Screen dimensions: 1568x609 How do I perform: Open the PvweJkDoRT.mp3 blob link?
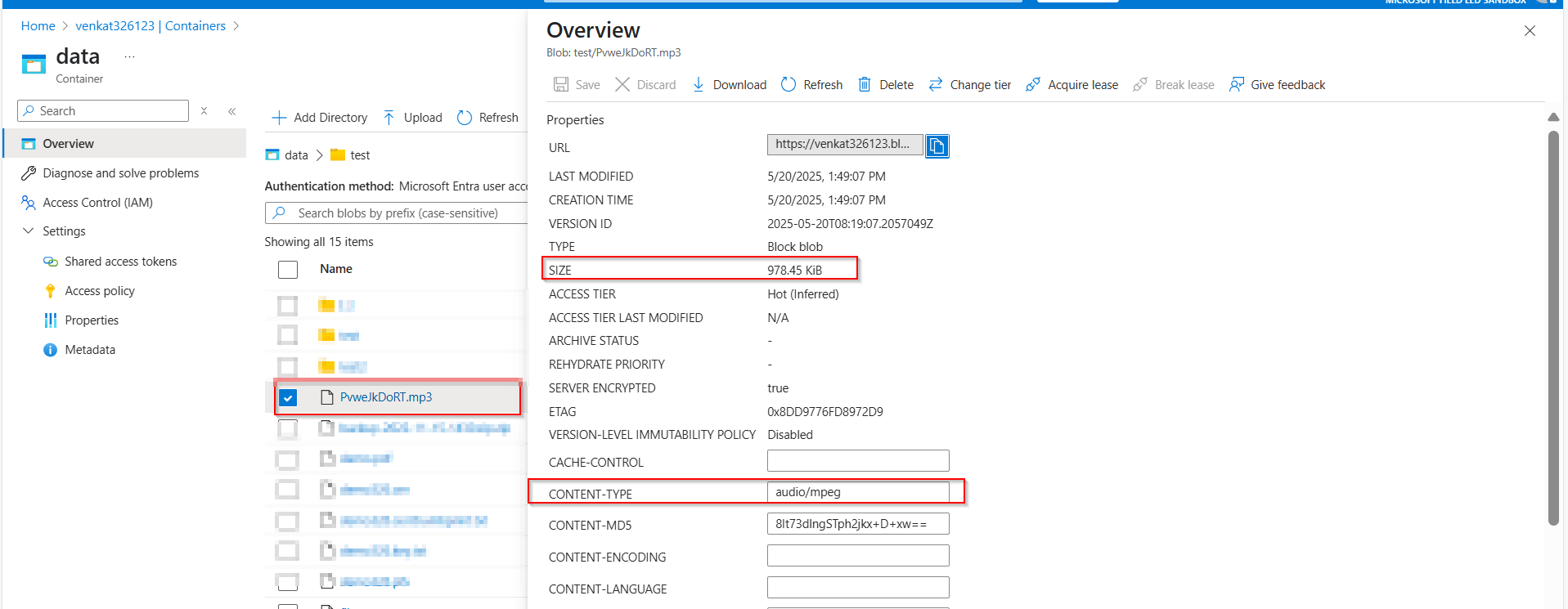click(386, 397)
